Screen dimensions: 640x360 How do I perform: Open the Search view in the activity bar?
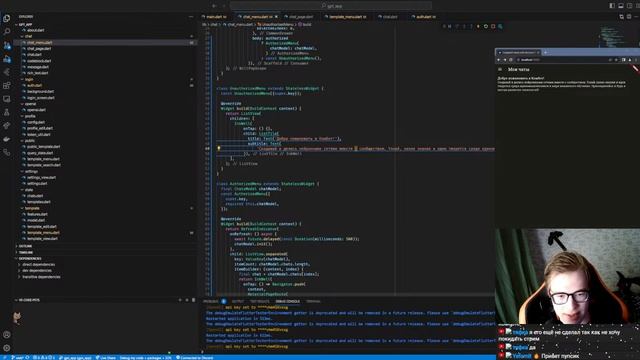[7, 31]
